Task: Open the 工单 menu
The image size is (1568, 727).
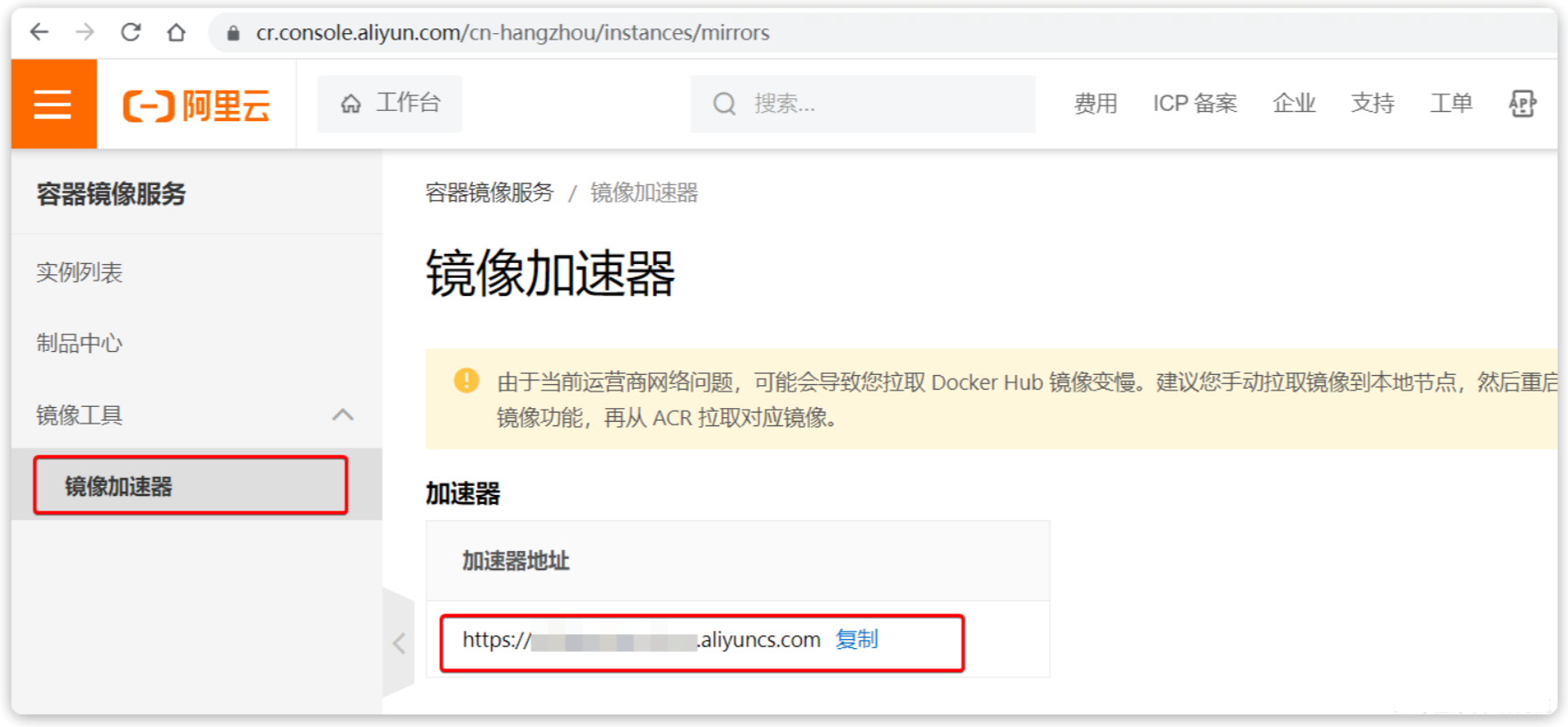Action: 1452,104
